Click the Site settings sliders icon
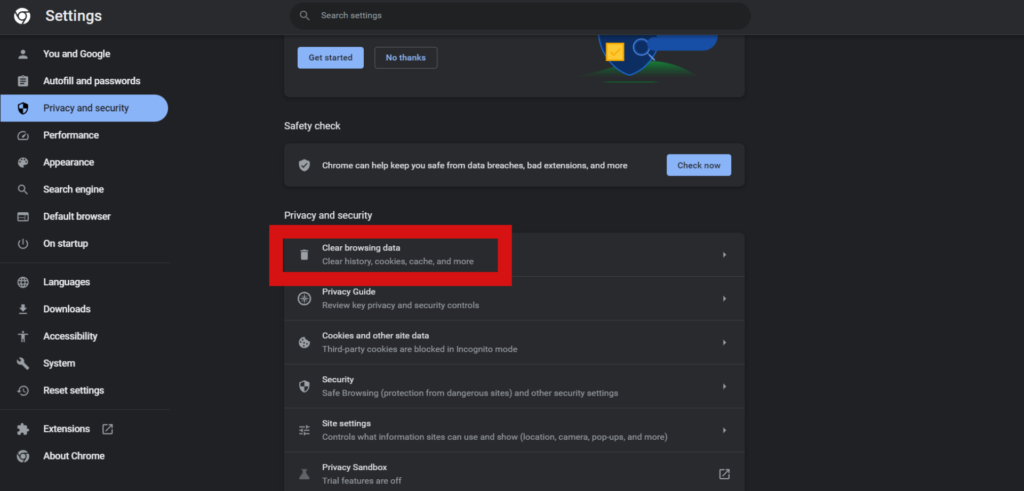Screen dimensions: 1024x491 coord(304,430)
